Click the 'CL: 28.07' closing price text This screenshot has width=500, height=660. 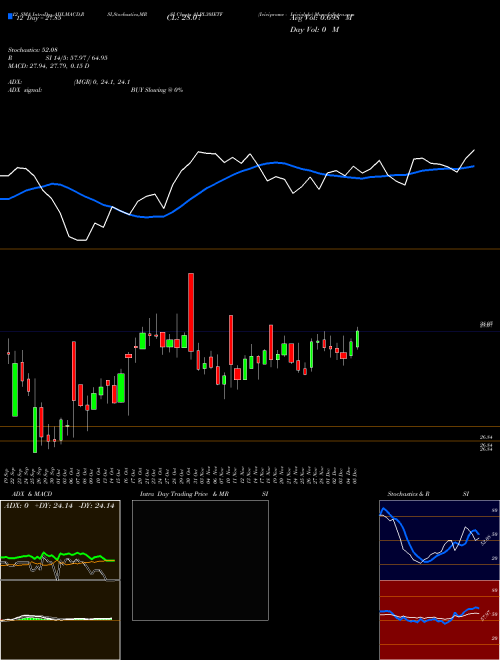pyautogui.click(x=184, y=18)
